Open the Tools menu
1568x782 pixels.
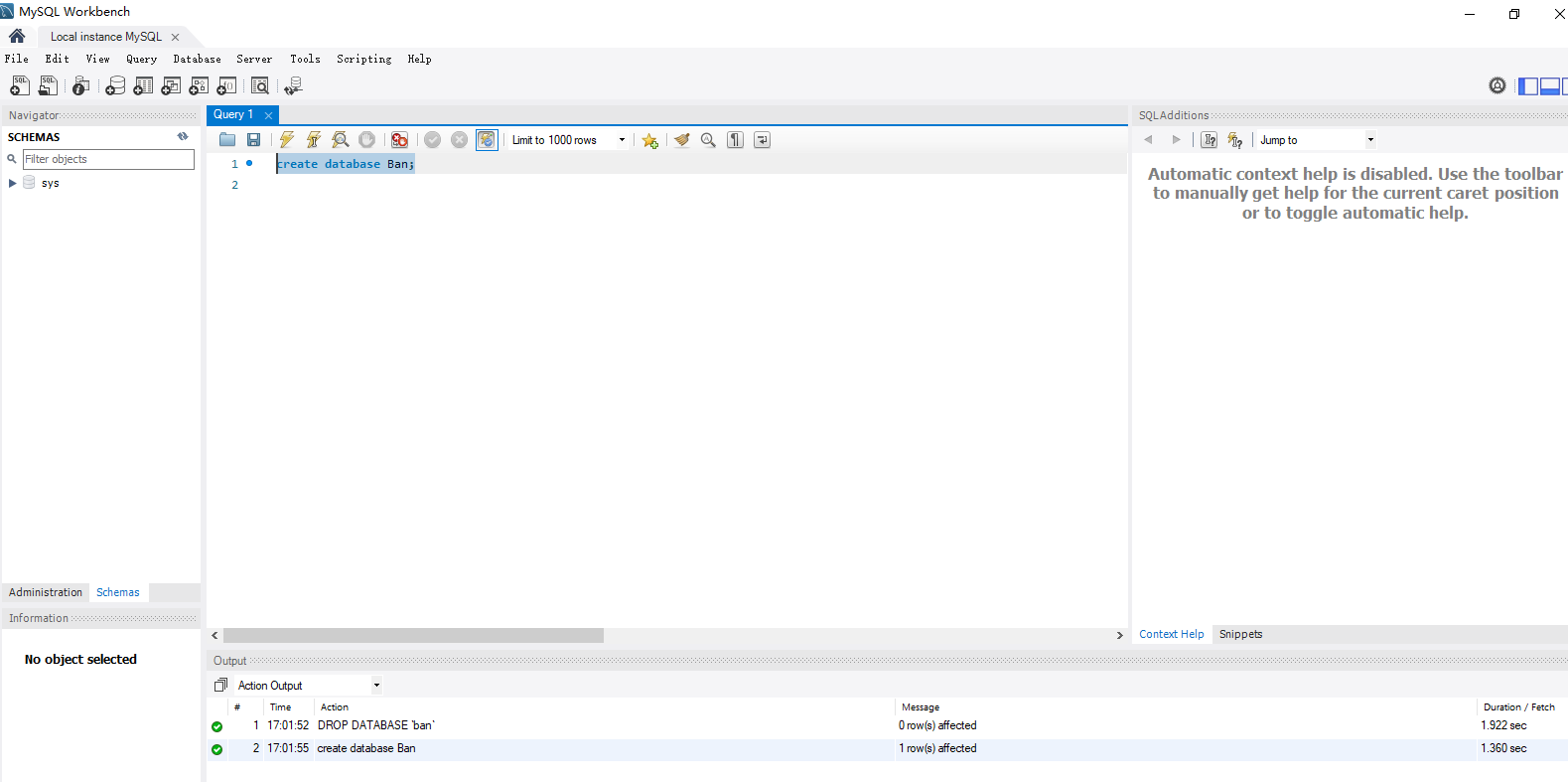pos(306,59)
